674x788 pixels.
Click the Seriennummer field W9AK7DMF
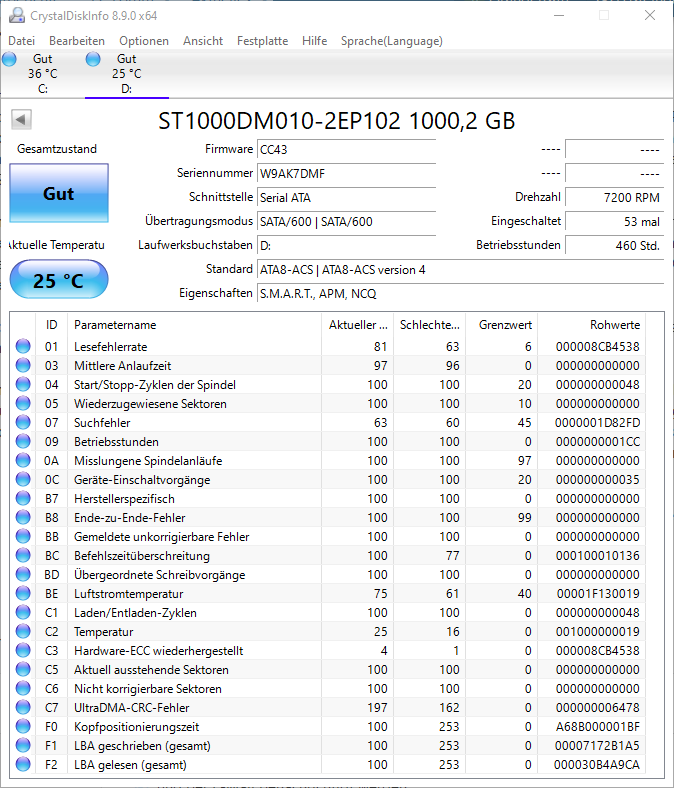pyautogui.click(x=346, y=173)
